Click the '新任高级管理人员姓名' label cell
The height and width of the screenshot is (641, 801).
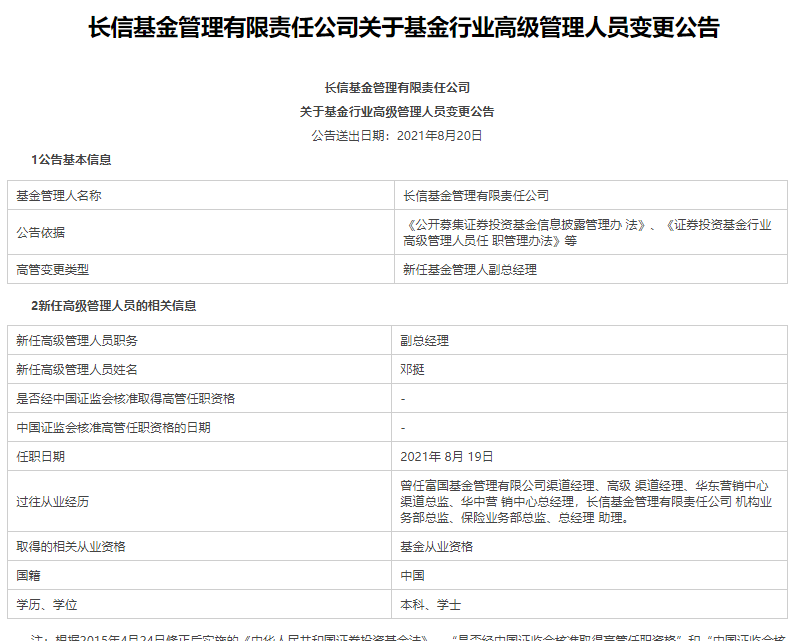(x=199, y=369)
